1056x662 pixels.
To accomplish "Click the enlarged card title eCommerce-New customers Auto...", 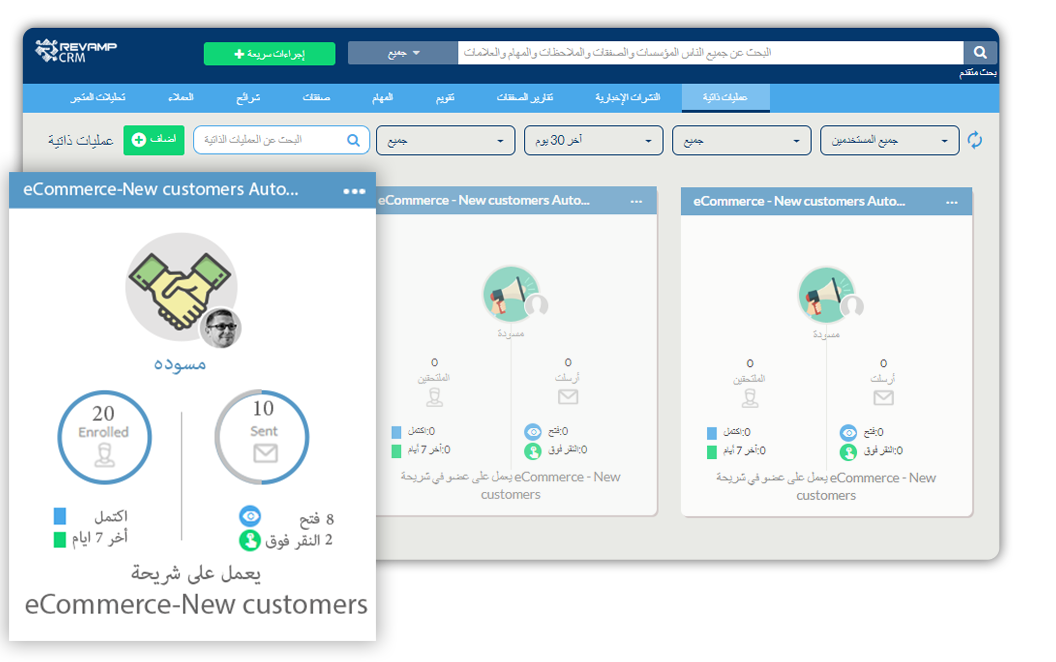I will (160, 189).
